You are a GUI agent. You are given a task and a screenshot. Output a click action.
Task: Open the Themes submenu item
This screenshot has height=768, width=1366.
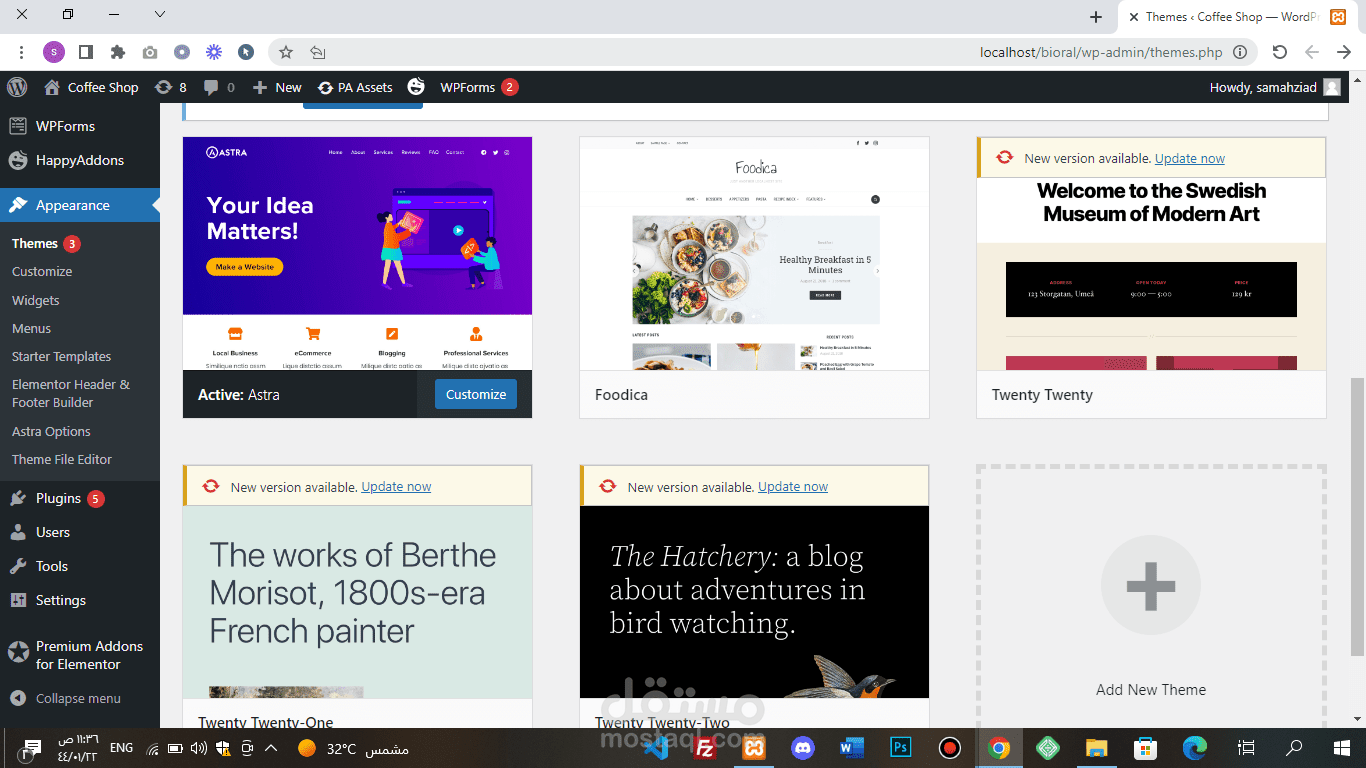[35, 243]
